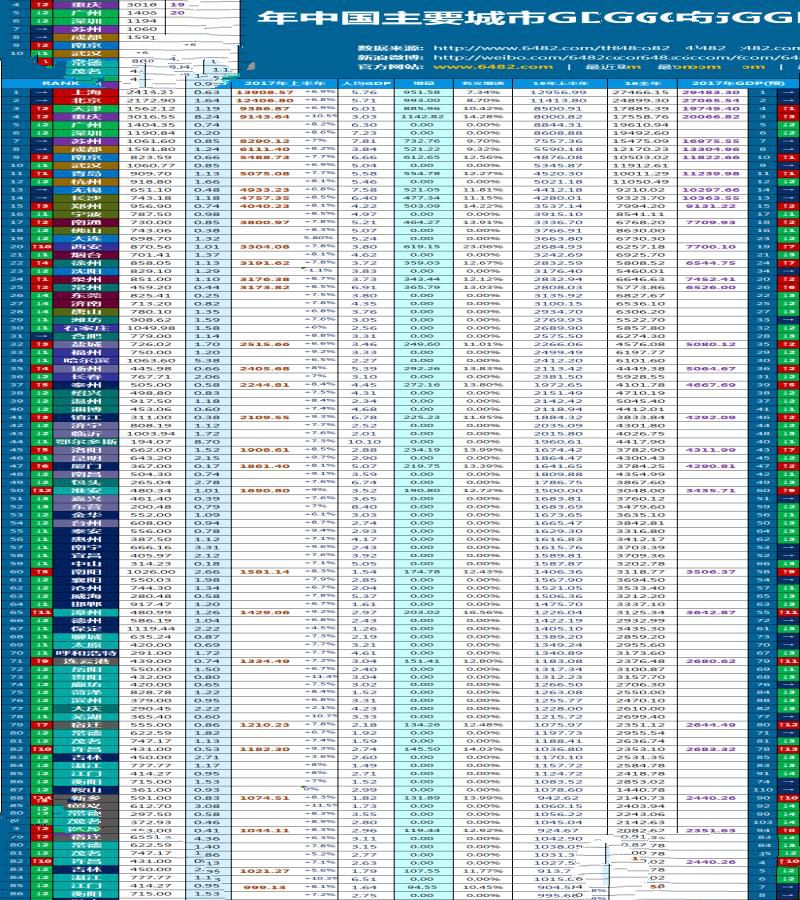Click the value "194.07" in row 44

[x=150, y=442]
